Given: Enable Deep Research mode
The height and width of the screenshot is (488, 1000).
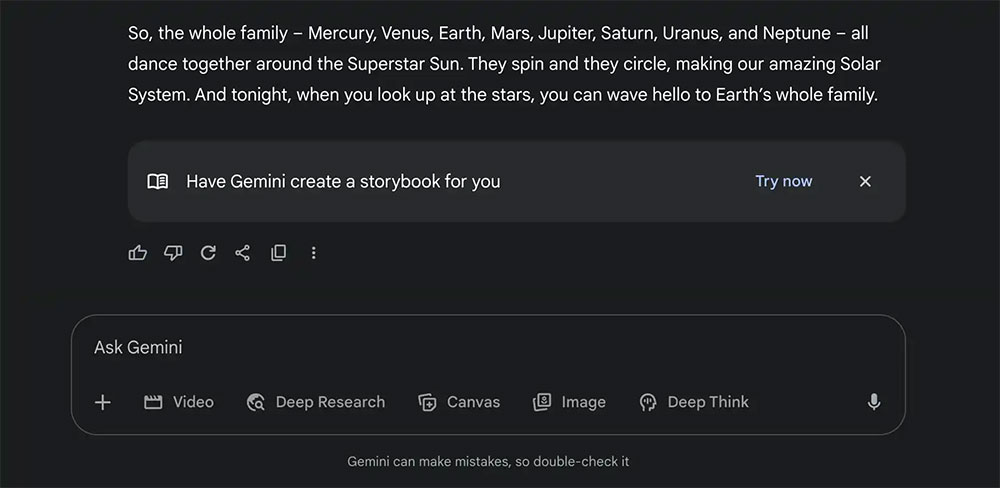Looking at the screenshot, I should (316, 402).
